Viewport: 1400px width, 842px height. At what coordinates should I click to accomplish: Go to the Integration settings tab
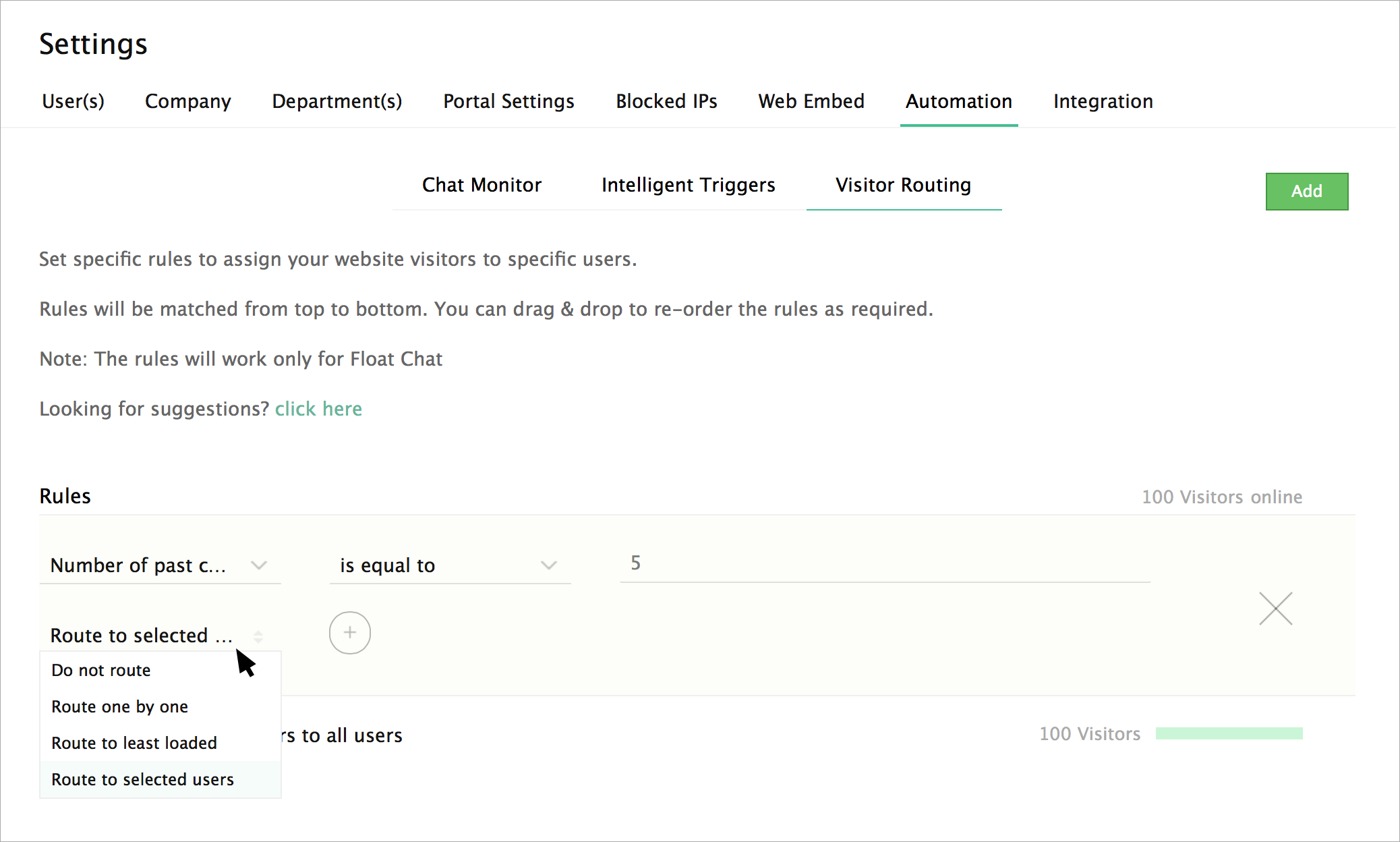(1103, 101)
